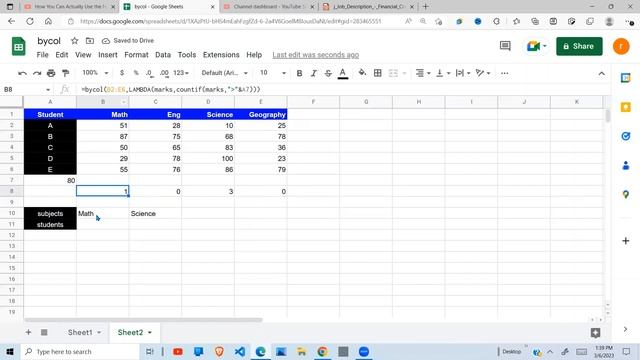Screen dimensions: 640x360
Task: Toggle strikethrough formatting
Action: pos(328,73)
